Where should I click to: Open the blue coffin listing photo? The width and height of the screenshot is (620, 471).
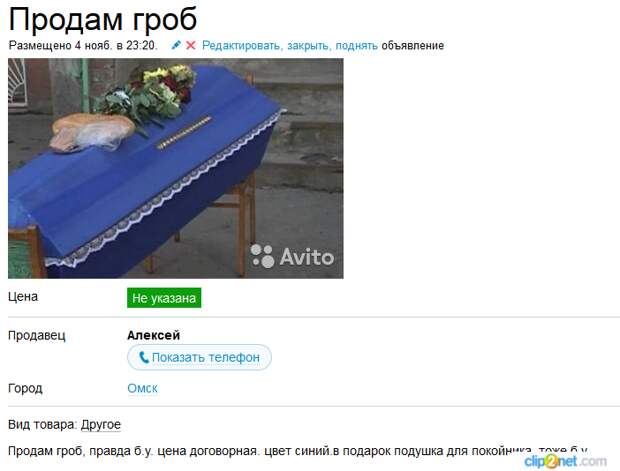tap(176, 168)
